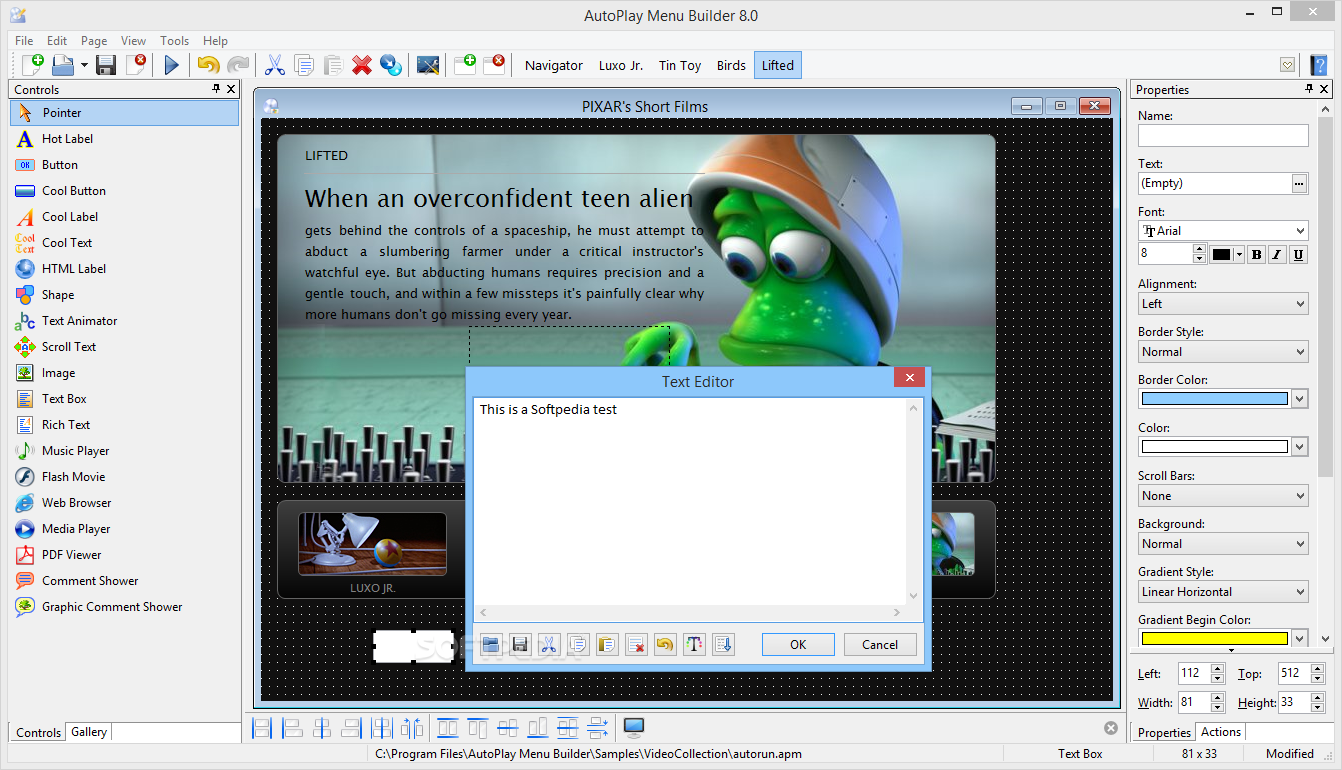This screenshot has width=1342, height=770.
Task: Switch to the Actions tab
Action: [1221, 732]
